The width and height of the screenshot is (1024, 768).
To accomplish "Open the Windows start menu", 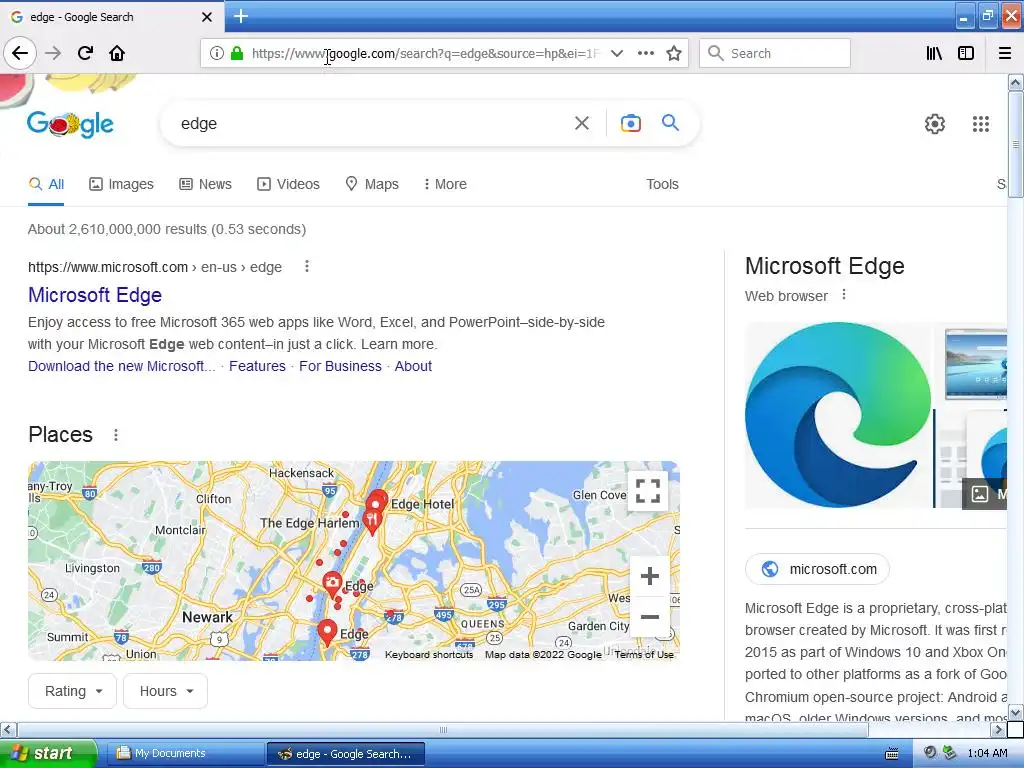I will coord(49,754).
